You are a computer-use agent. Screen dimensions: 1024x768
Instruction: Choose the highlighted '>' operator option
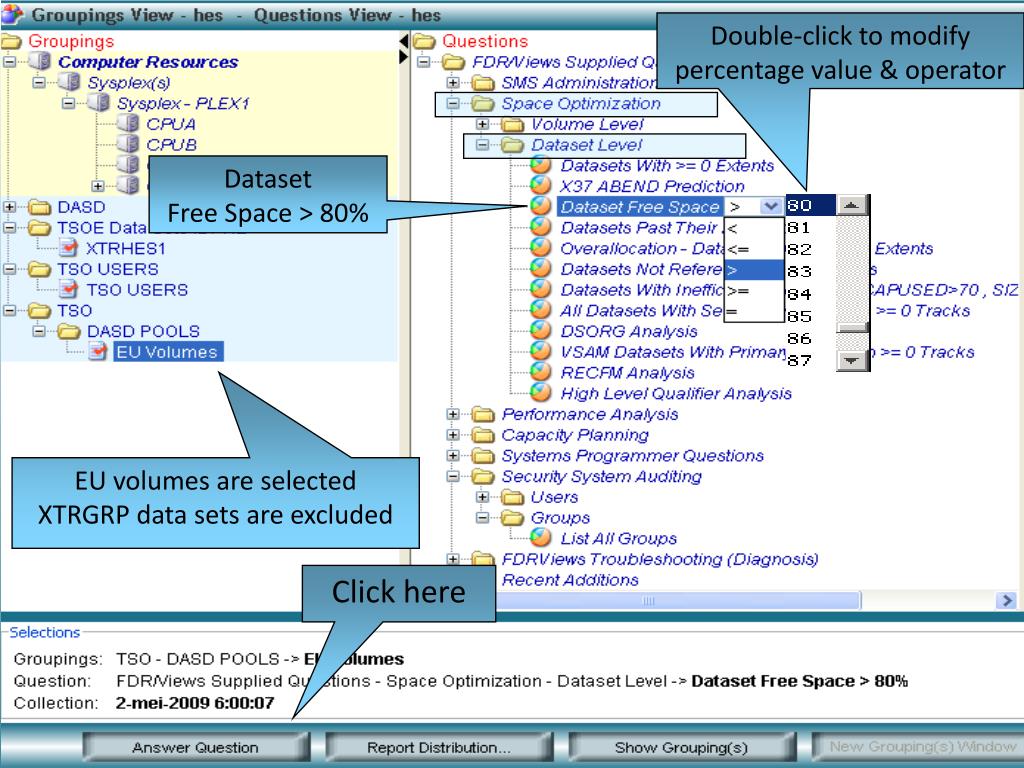754,270
